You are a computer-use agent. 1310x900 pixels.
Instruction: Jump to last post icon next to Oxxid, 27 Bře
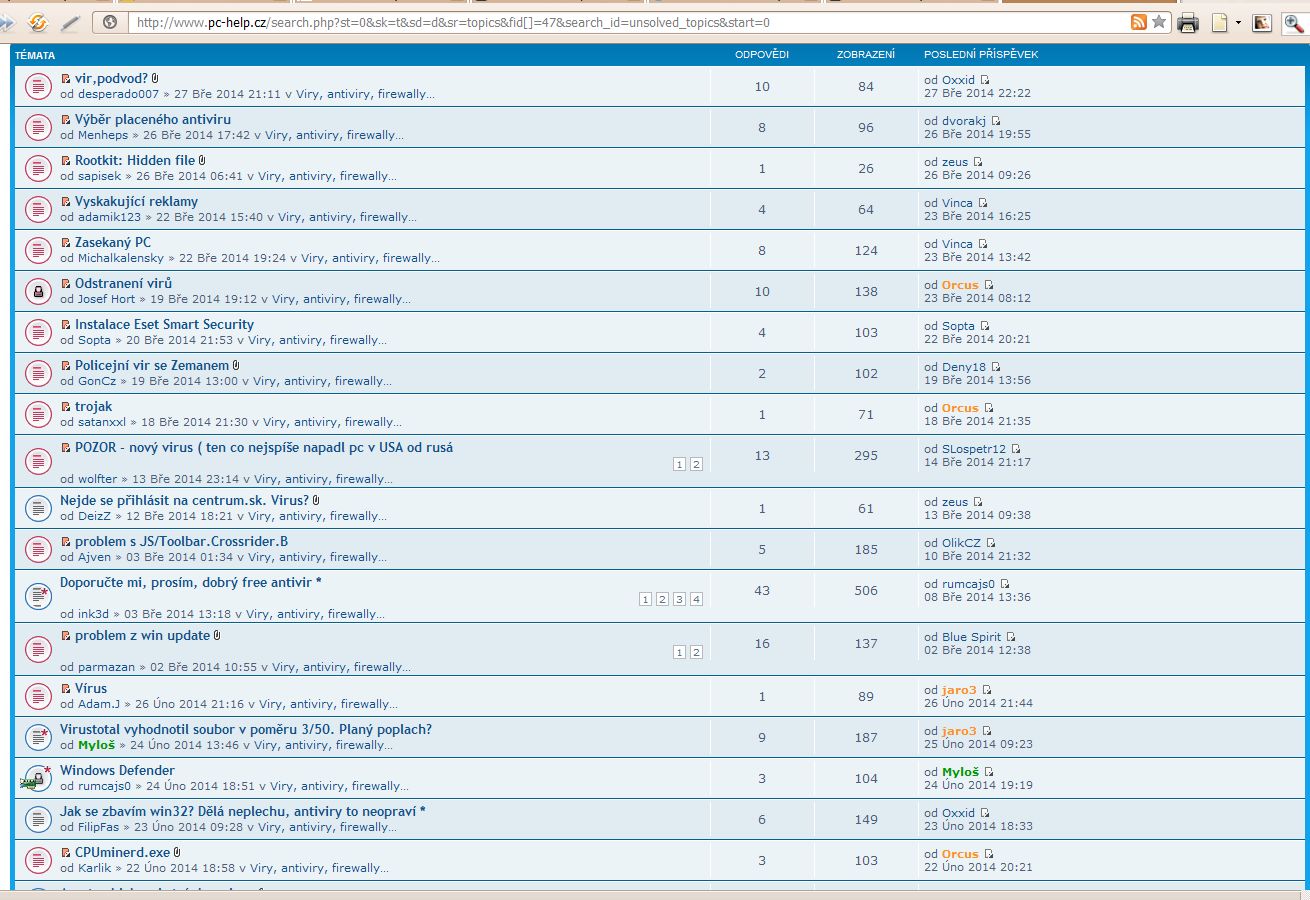[x=985, y=80]
